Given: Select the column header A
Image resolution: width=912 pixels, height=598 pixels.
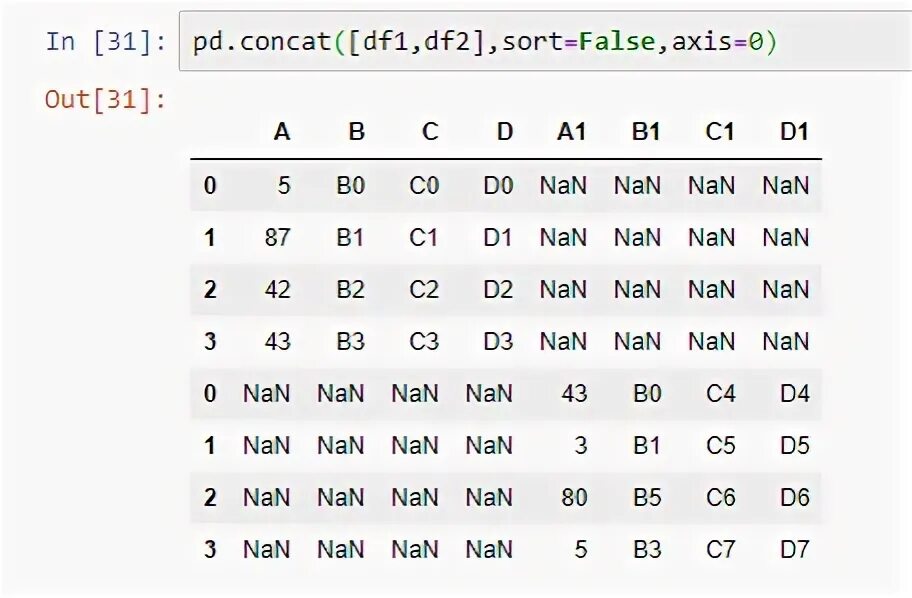Looking at the screenshot, I should (x=281, y=132).
